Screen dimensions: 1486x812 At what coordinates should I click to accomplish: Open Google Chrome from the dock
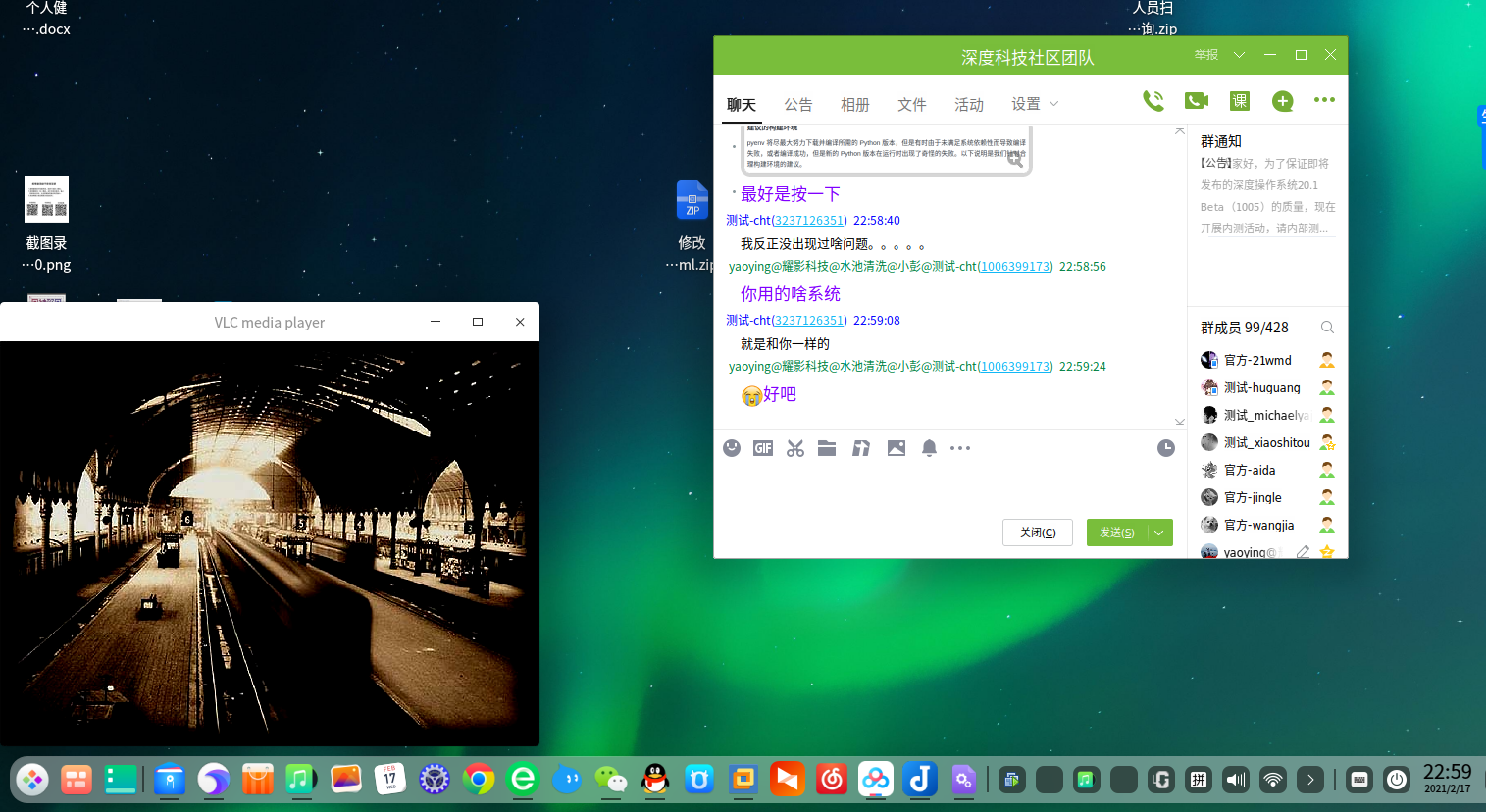479,780
